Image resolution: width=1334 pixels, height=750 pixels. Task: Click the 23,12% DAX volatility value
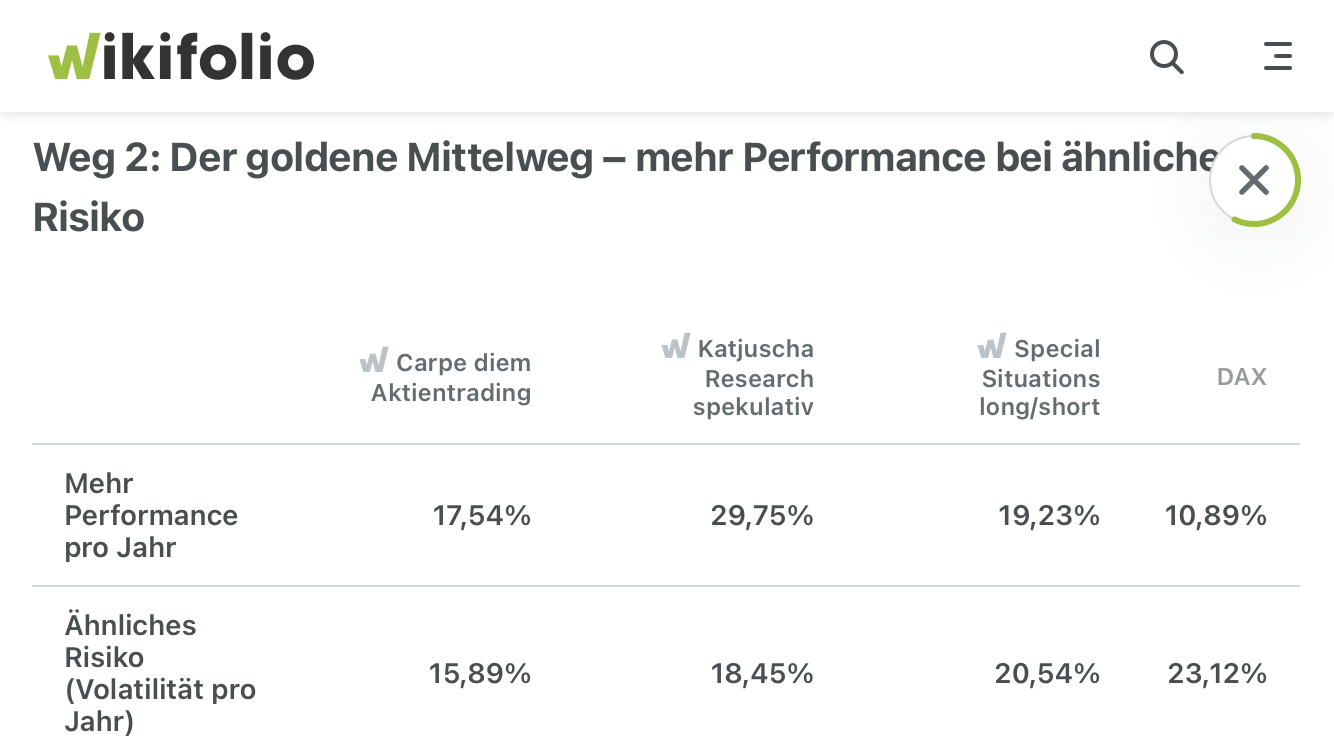tap(1217, 674)
